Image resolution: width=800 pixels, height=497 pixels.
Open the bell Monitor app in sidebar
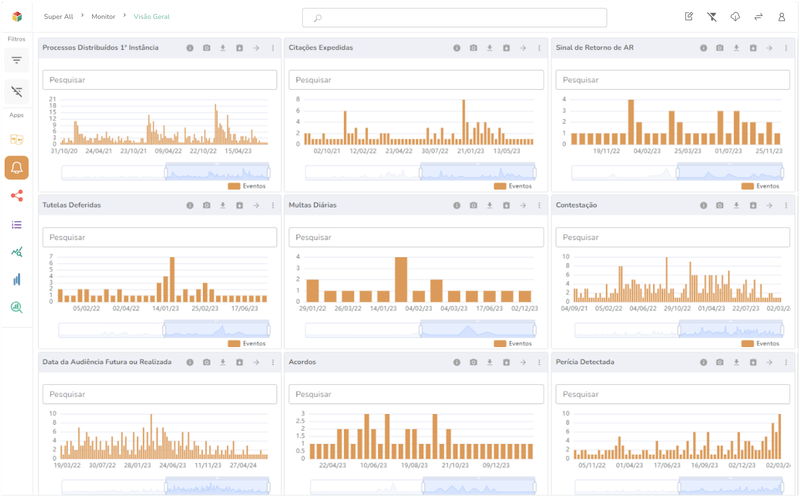[17, 168]
